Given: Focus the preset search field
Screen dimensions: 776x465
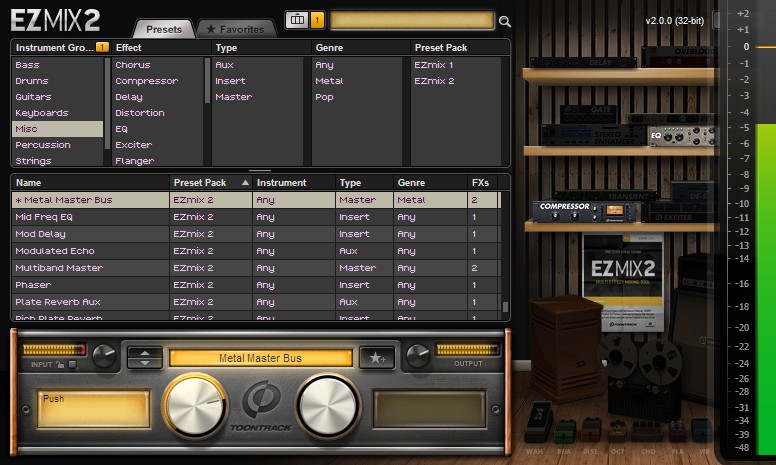Looking at the screenshot, I should pos(412,21).
